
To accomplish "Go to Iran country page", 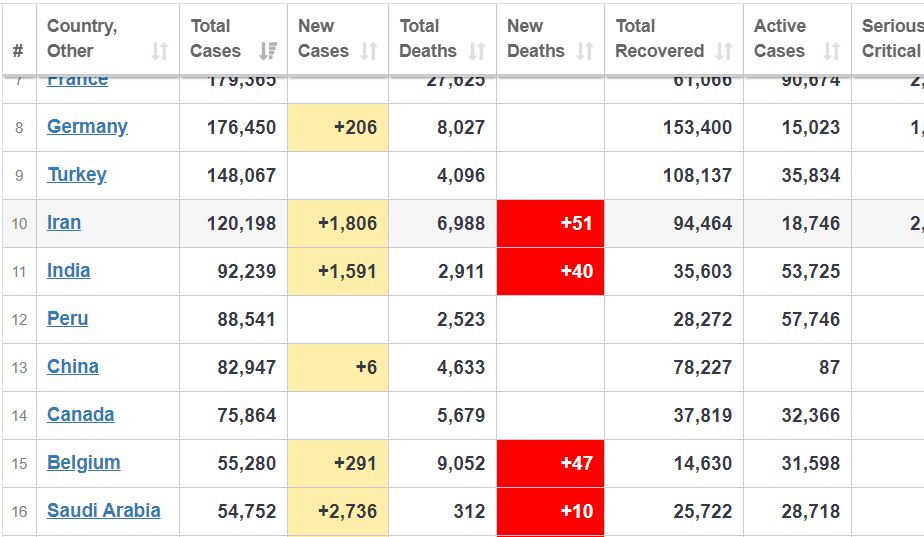I will pos(64,223).
